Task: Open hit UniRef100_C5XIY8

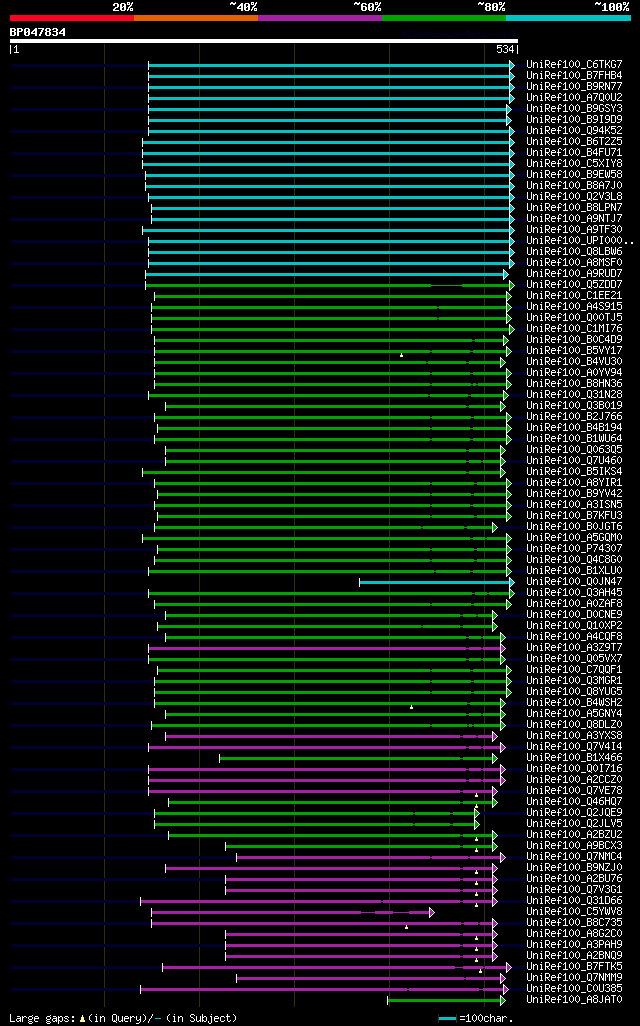Action: coord(574,164)
